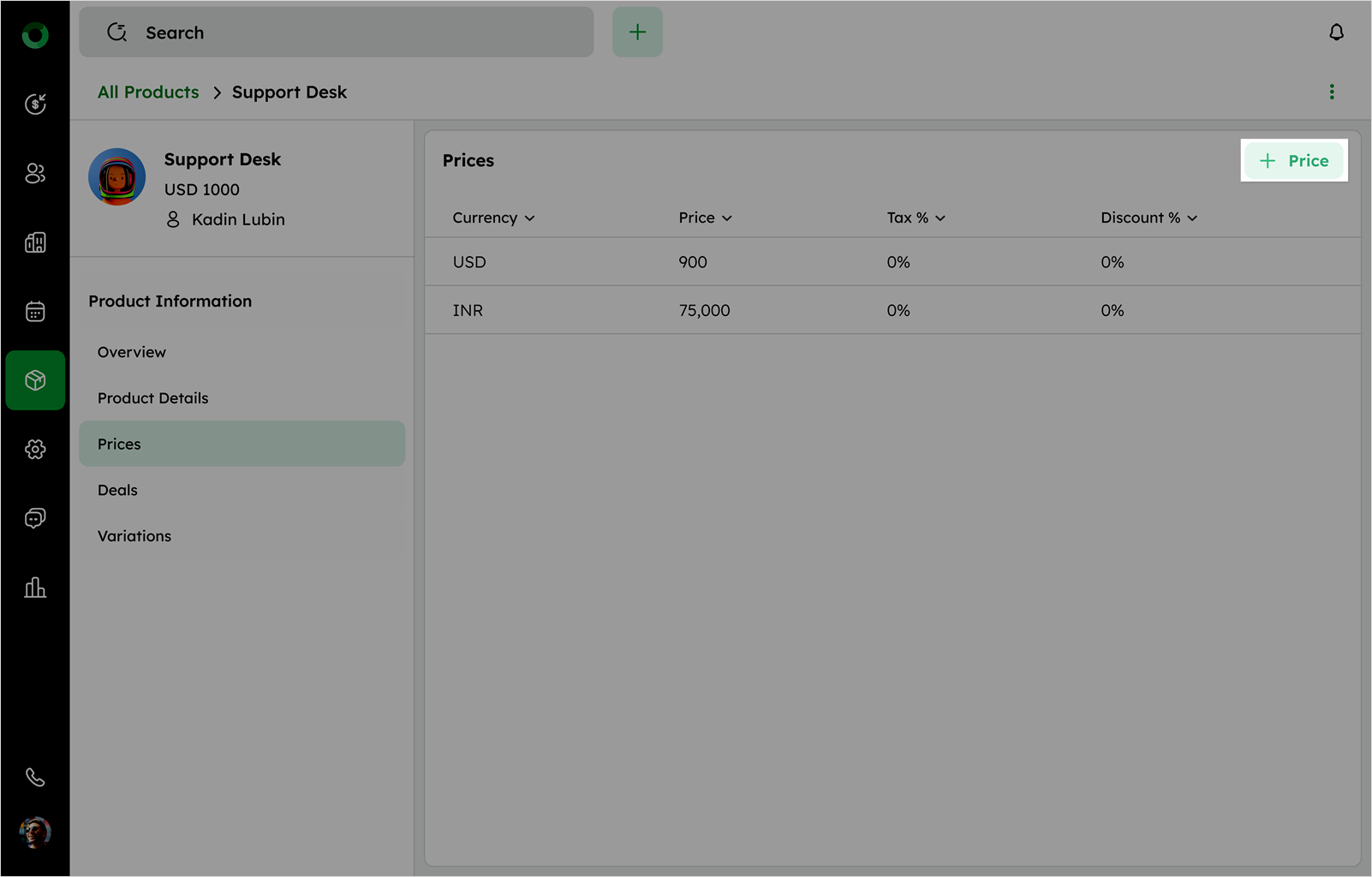Open the companies building icon in sidebar
This screenshot has width=1372, height=877.
pos(35,243)
